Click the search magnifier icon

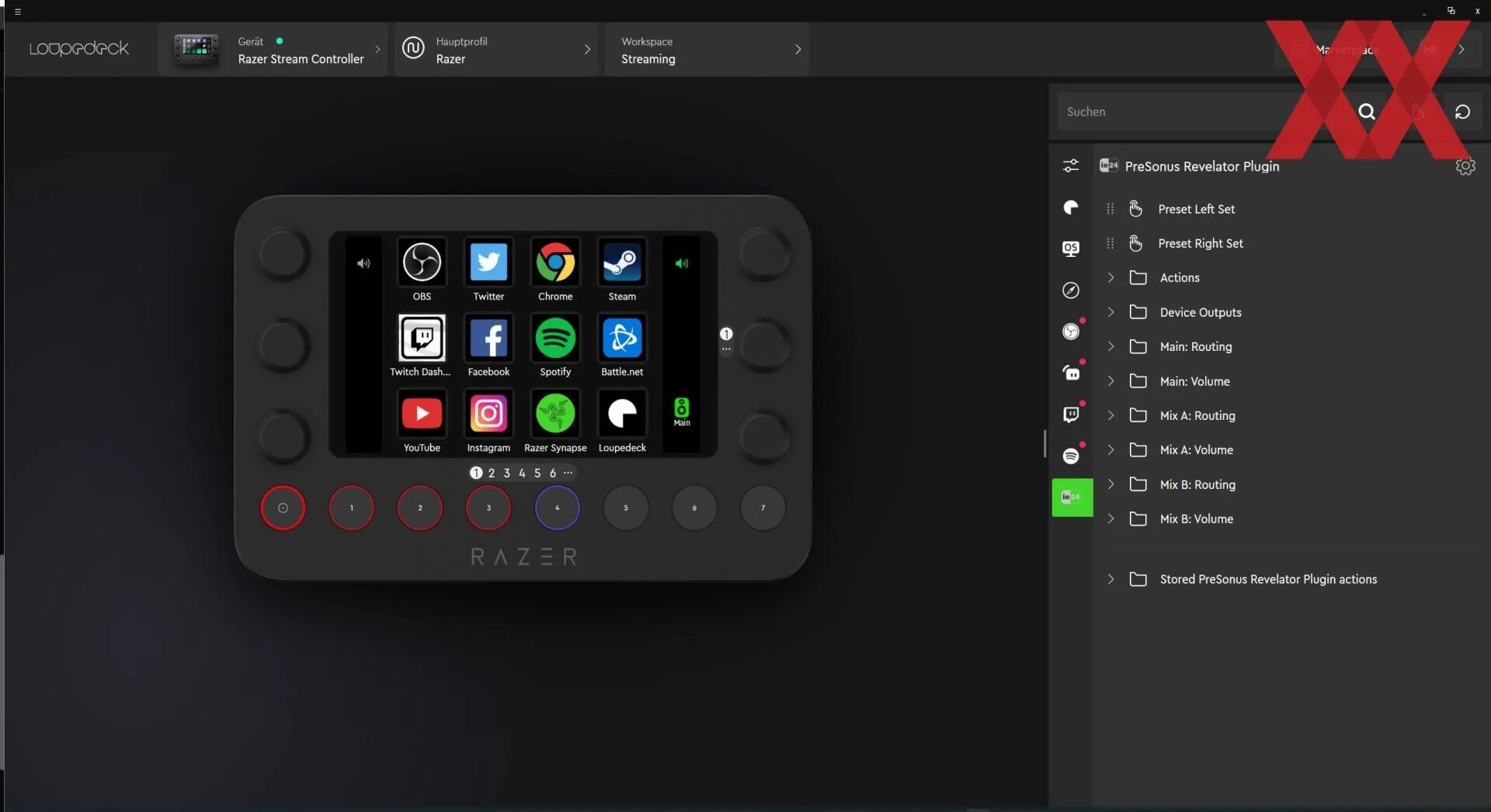1367,112
